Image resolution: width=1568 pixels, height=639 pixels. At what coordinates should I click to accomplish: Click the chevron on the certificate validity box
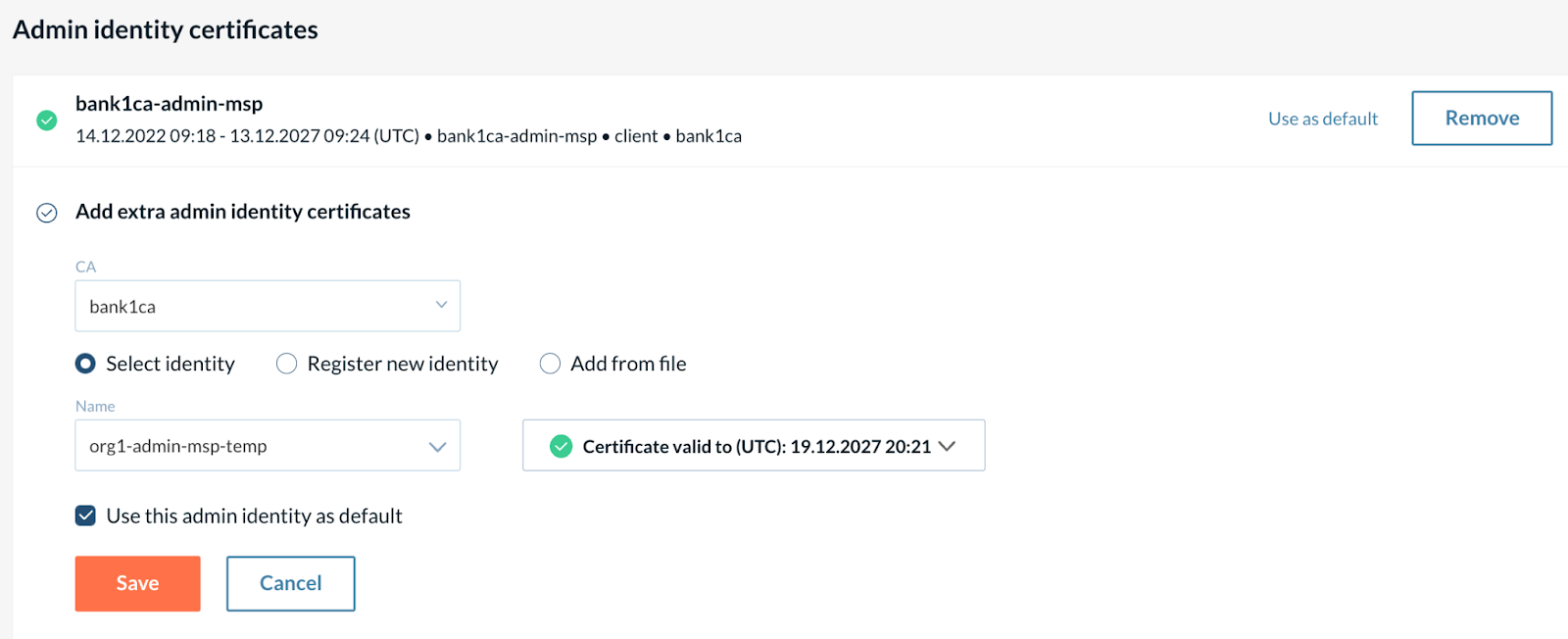(x=947, y=446)
